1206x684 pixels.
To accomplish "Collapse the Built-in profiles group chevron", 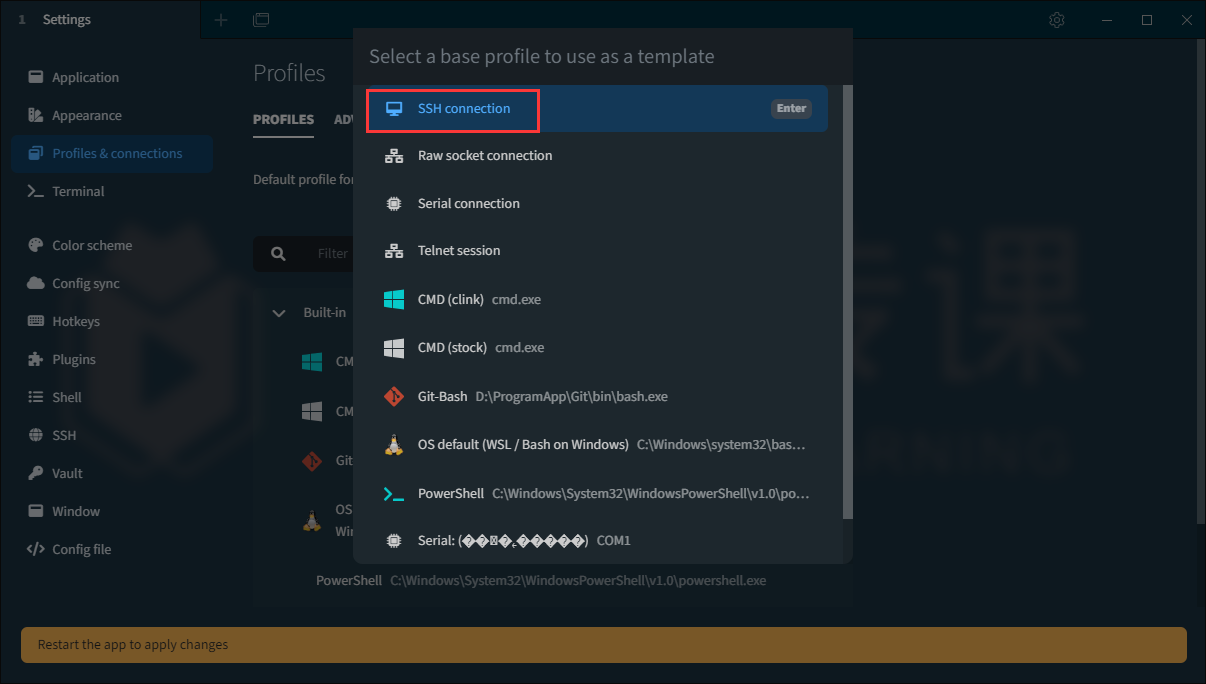I will click(279, 313).
